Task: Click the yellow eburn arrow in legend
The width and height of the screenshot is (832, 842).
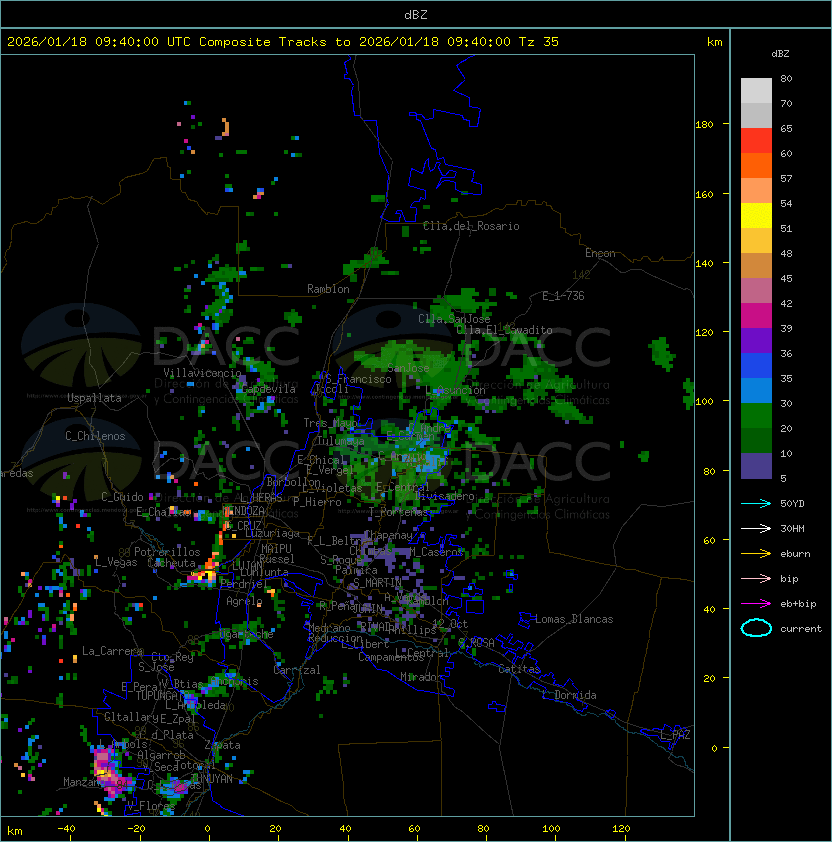Action: (x=756, y=554)
